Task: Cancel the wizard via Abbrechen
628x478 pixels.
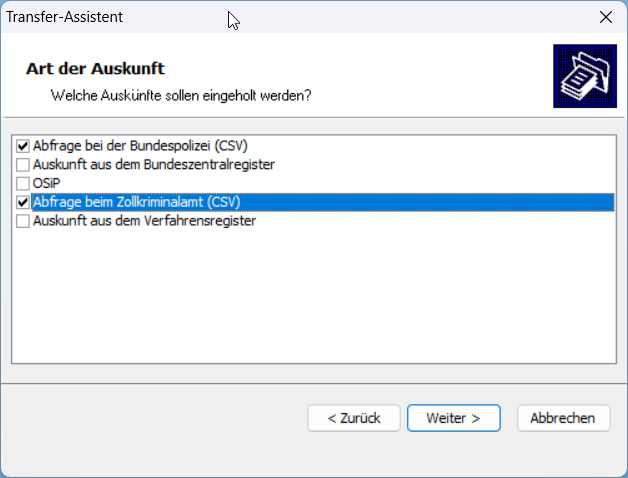Action: tap(563, 418)
